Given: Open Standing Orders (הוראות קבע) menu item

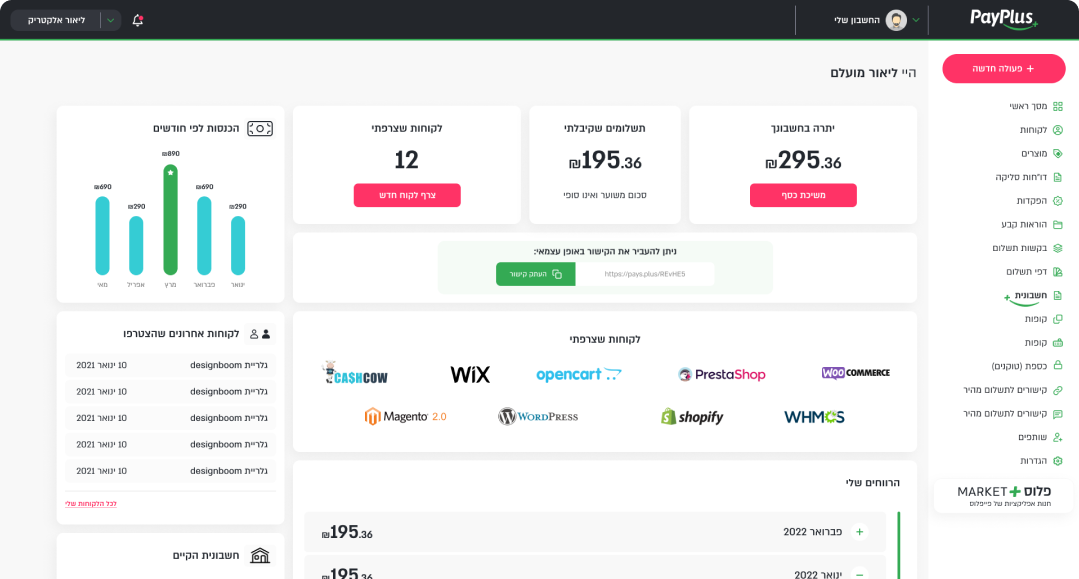Looking at the screenshot, I should 1024,224.
